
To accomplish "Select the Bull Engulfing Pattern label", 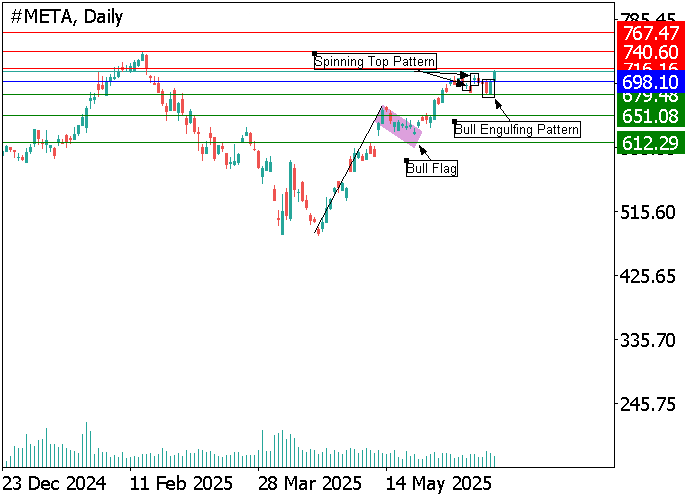I will (x=517, y=129).
